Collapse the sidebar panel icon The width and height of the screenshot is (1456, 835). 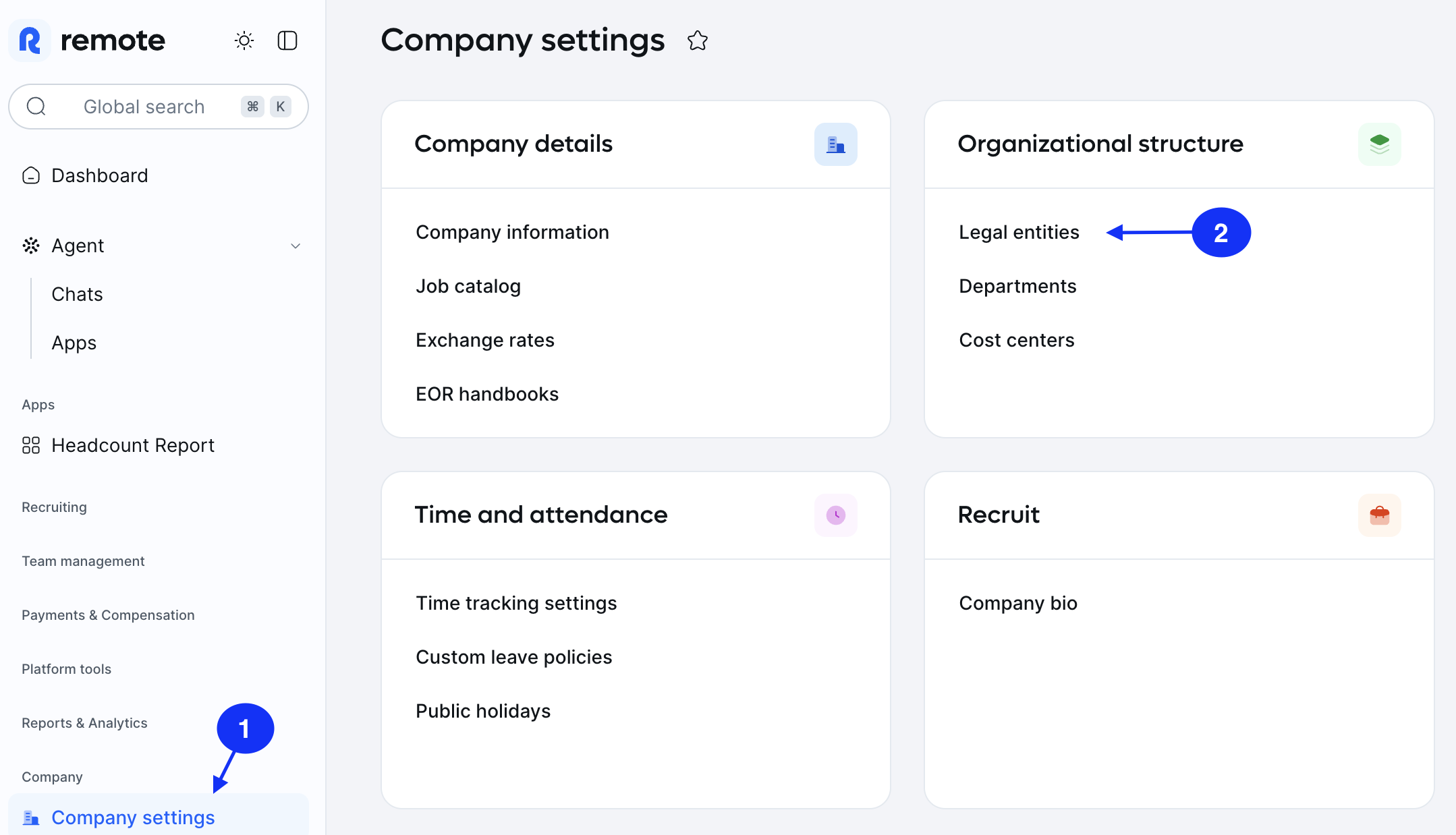(x=287, y=40)
